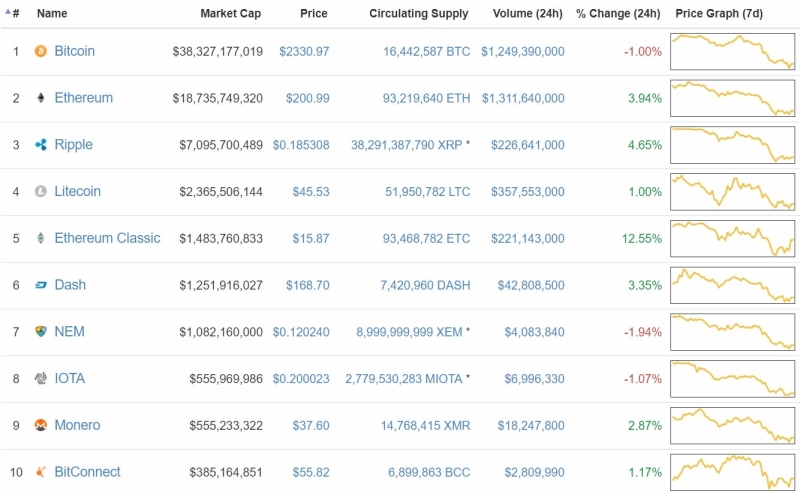Sort table by Name column header
This screenshot has height=494, width=800.
pyautogui.click(x=52, y=13)
